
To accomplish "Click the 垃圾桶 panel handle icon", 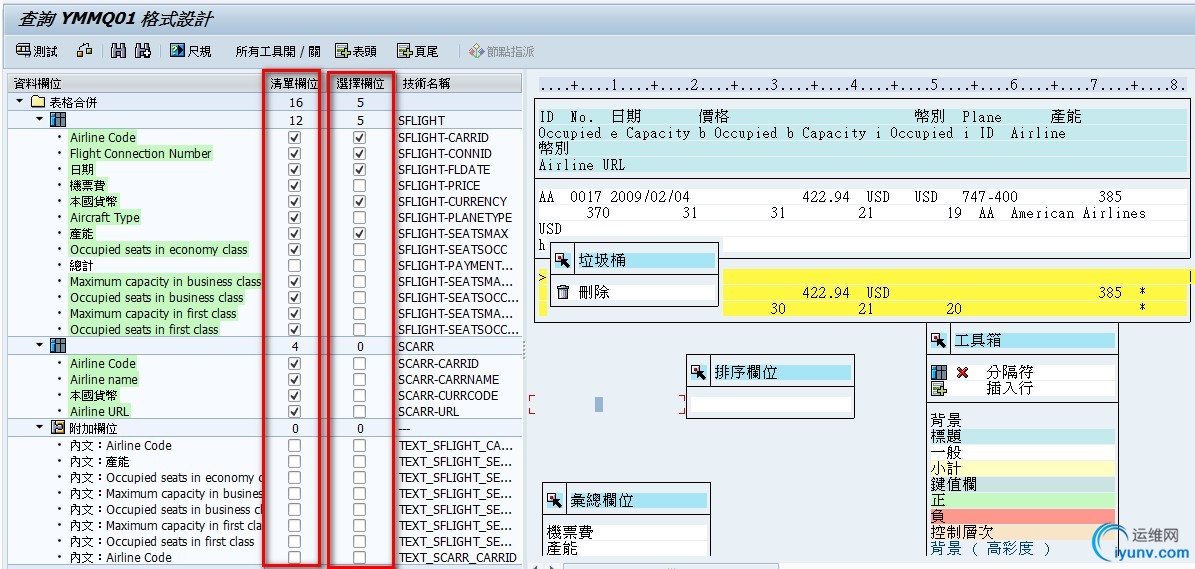I will [x=562, y=261].
